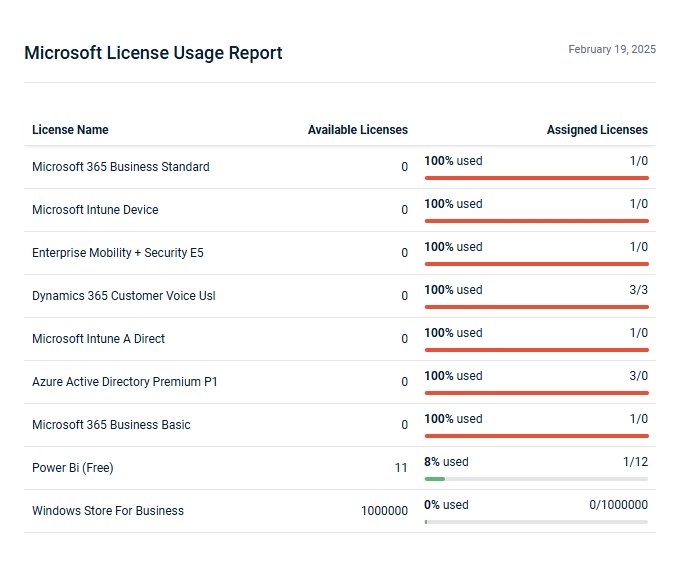The width and height of the screenshot is (680, 574).
Task: Click the February 19, 2025 date
Action: [x=612, y=49]
